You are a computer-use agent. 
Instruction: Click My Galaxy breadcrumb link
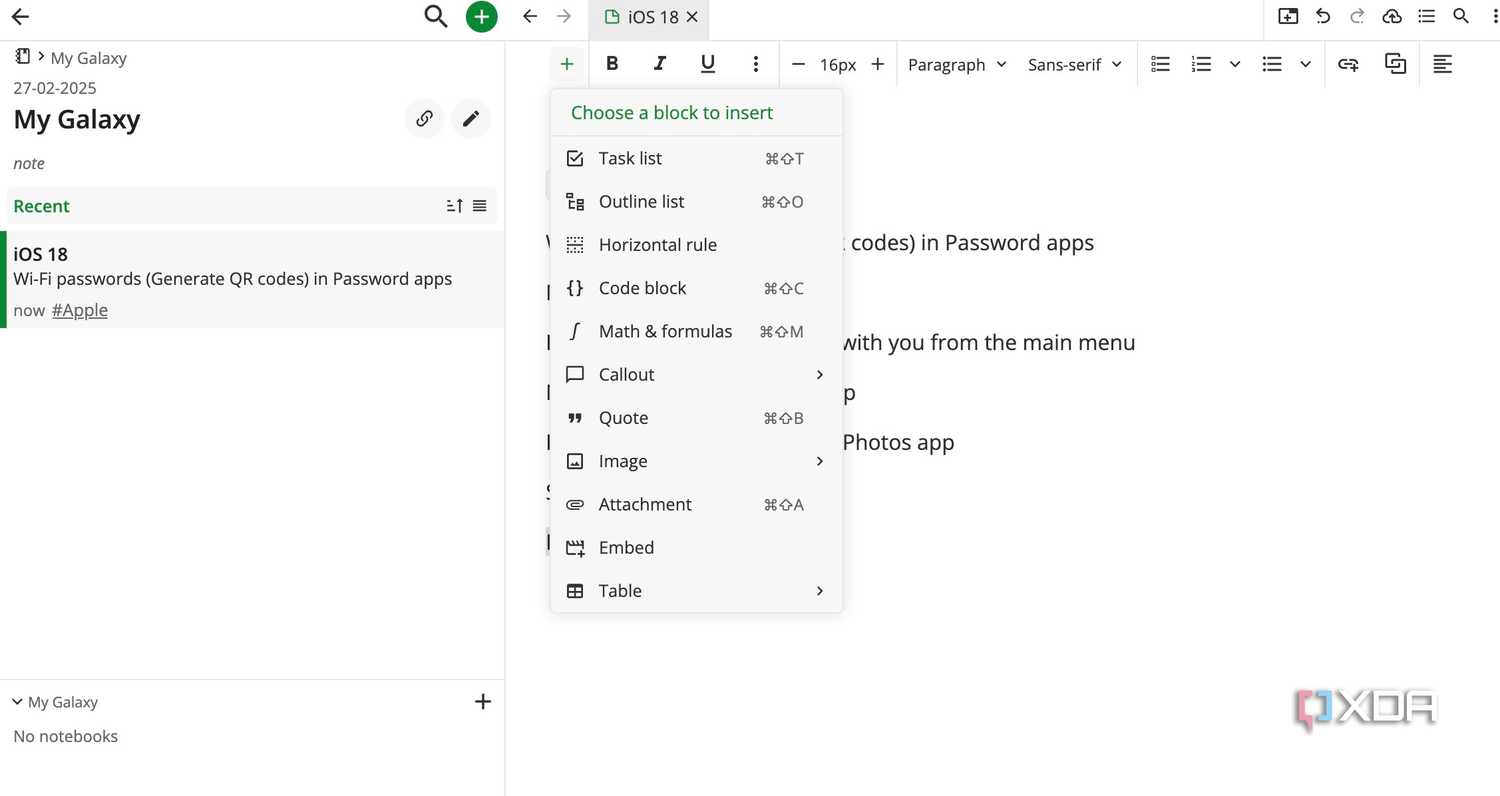click(x=89, y=58)
